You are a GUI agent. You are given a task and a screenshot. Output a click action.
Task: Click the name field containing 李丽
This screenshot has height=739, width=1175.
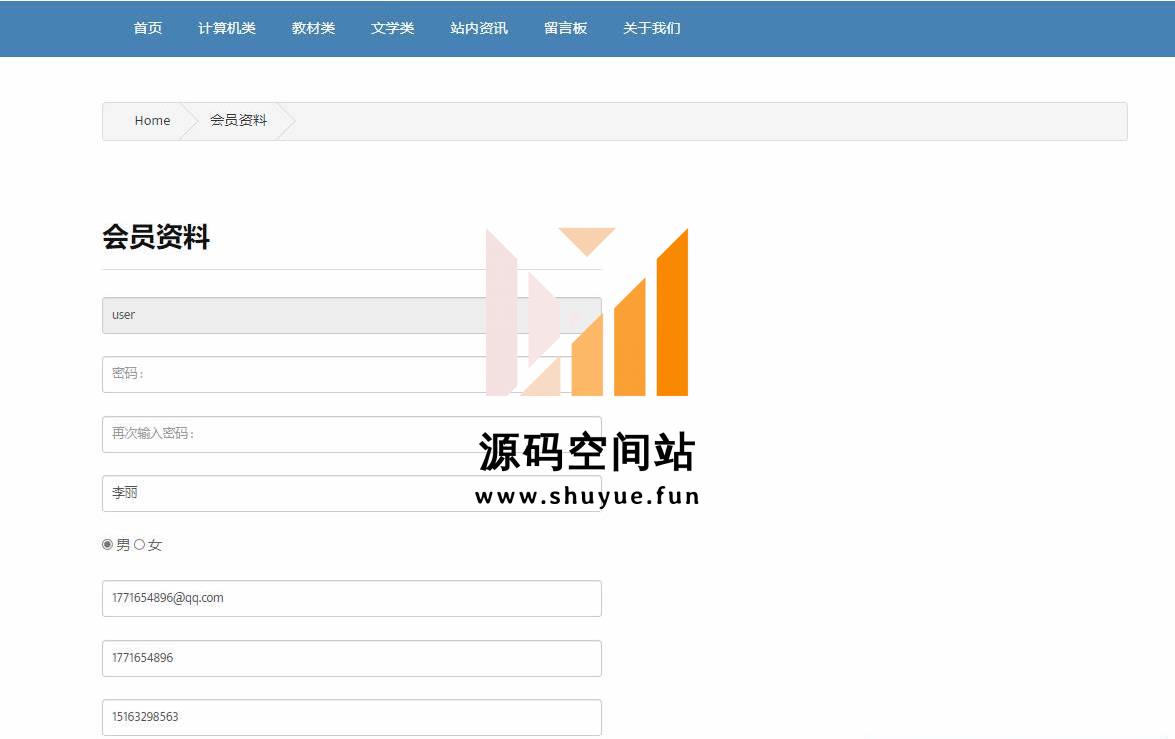pyautogui.click(x=351, y=493)
